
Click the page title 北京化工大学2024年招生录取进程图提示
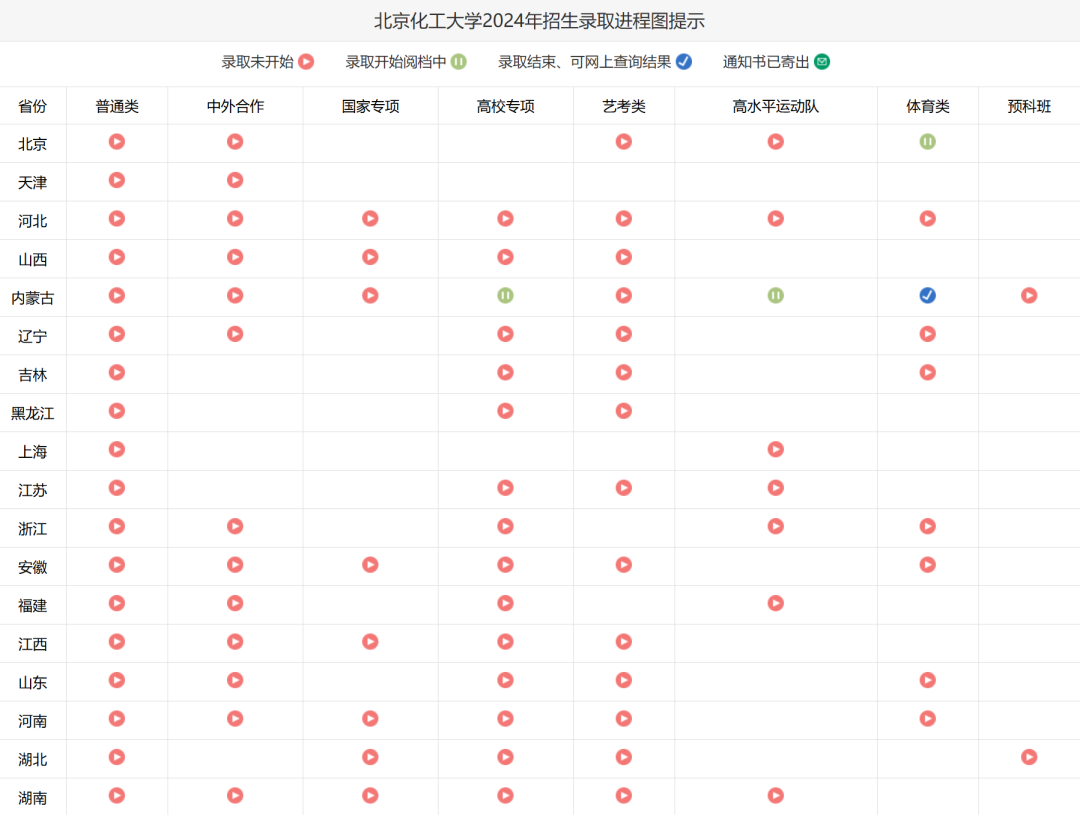click(539, 21)
